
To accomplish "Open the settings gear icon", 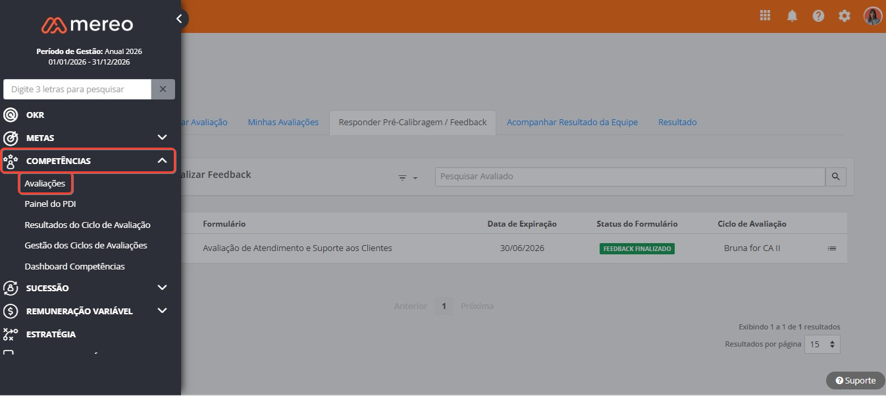I will (844, 16).
